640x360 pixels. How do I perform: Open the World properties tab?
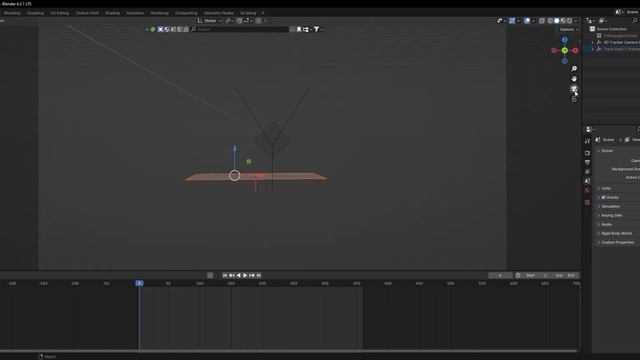point(587,190)
